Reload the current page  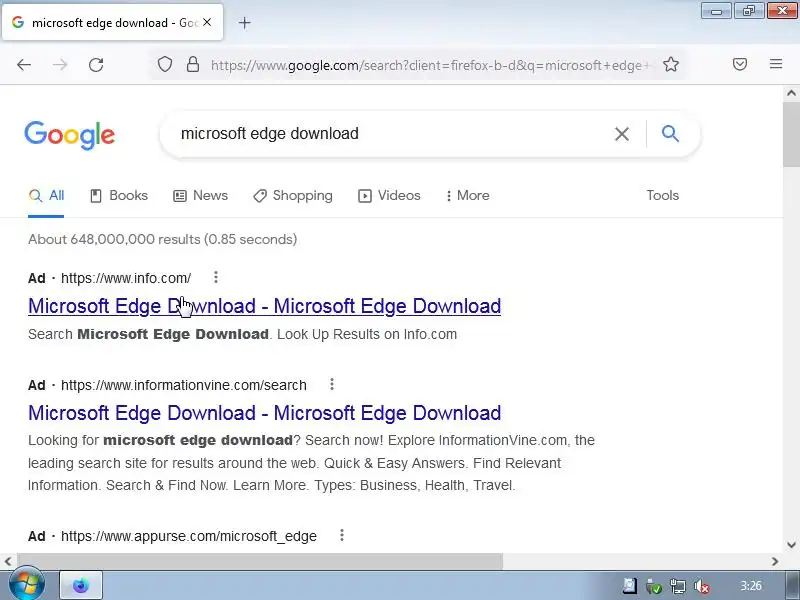96,65
